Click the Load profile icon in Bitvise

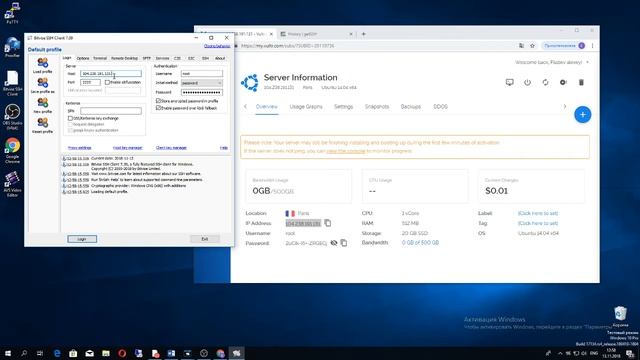[42, 63]
